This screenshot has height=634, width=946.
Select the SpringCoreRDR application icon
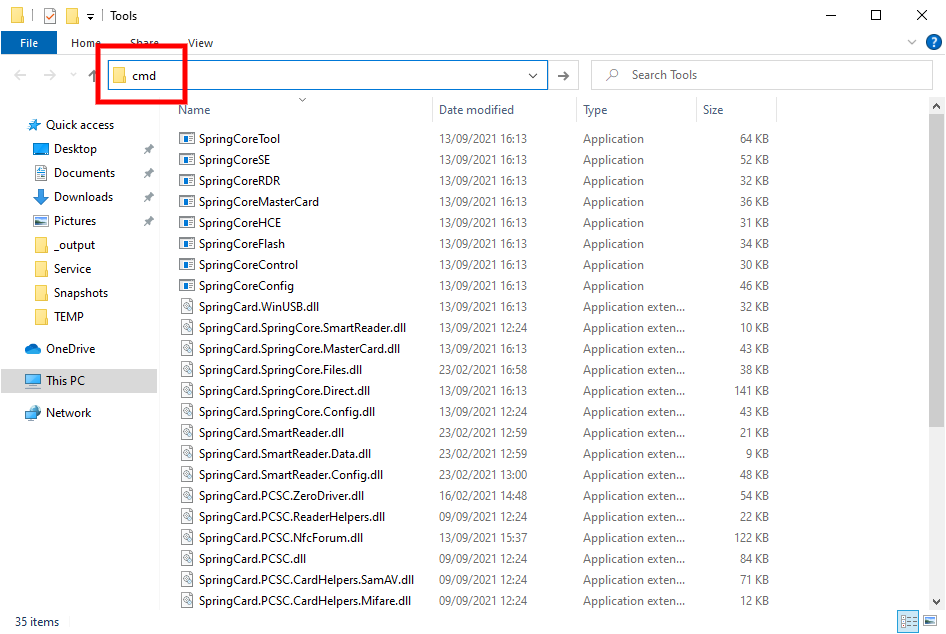click(x=187, y=181)
